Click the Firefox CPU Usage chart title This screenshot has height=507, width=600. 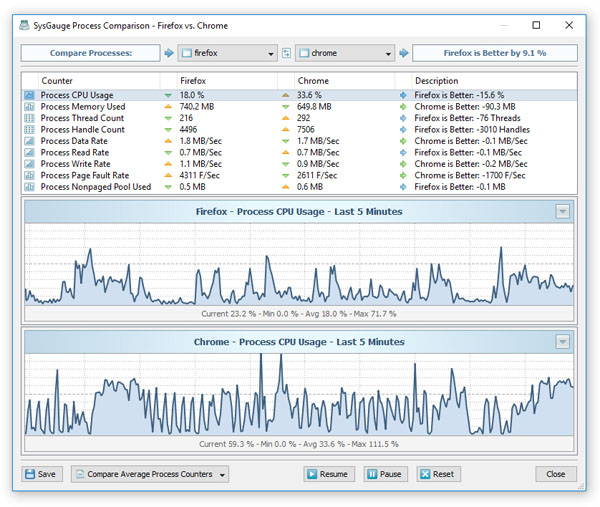click(x=299, y=212)
